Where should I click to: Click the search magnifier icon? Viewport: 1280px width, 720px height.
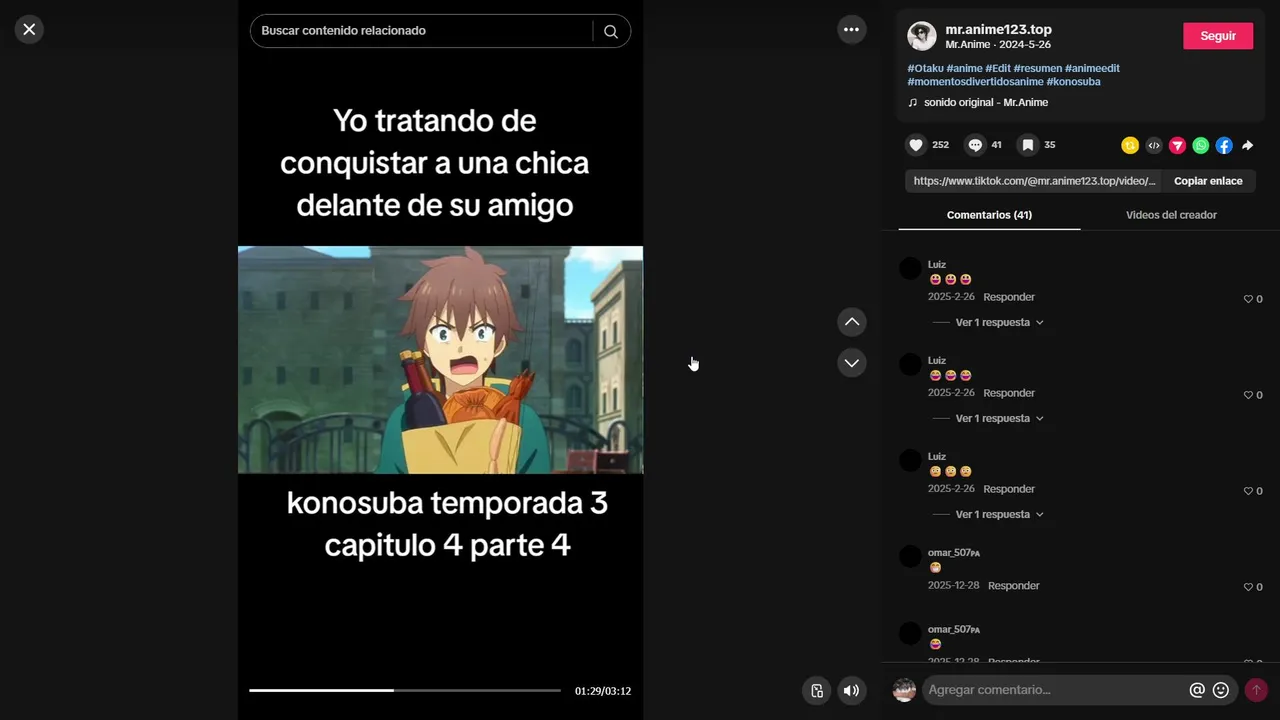(x=611, y=31)
